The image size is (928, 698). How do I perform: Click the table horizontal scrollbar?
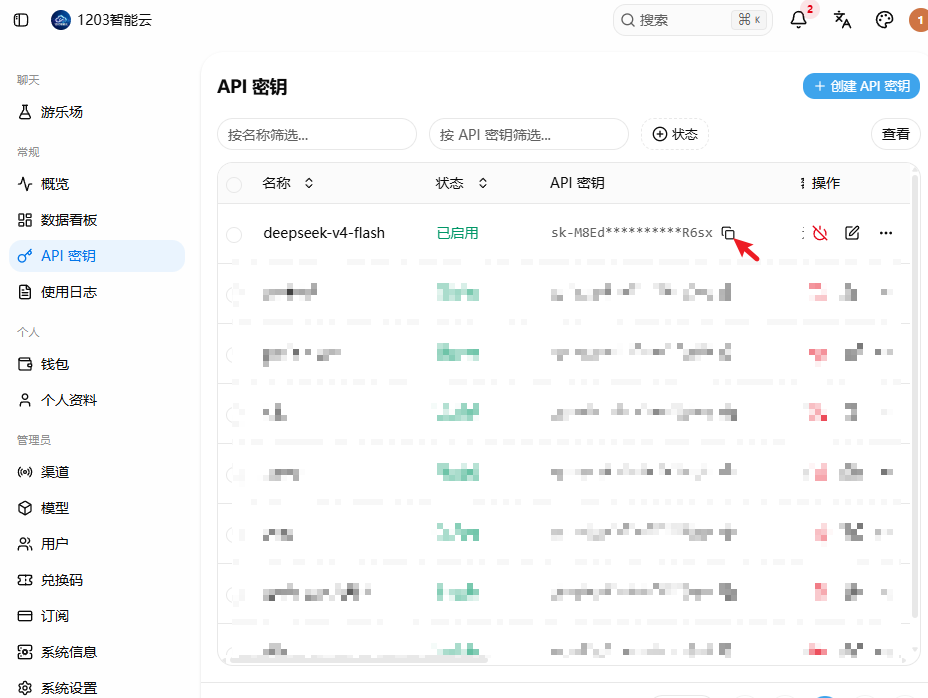(x=359, y=658)
